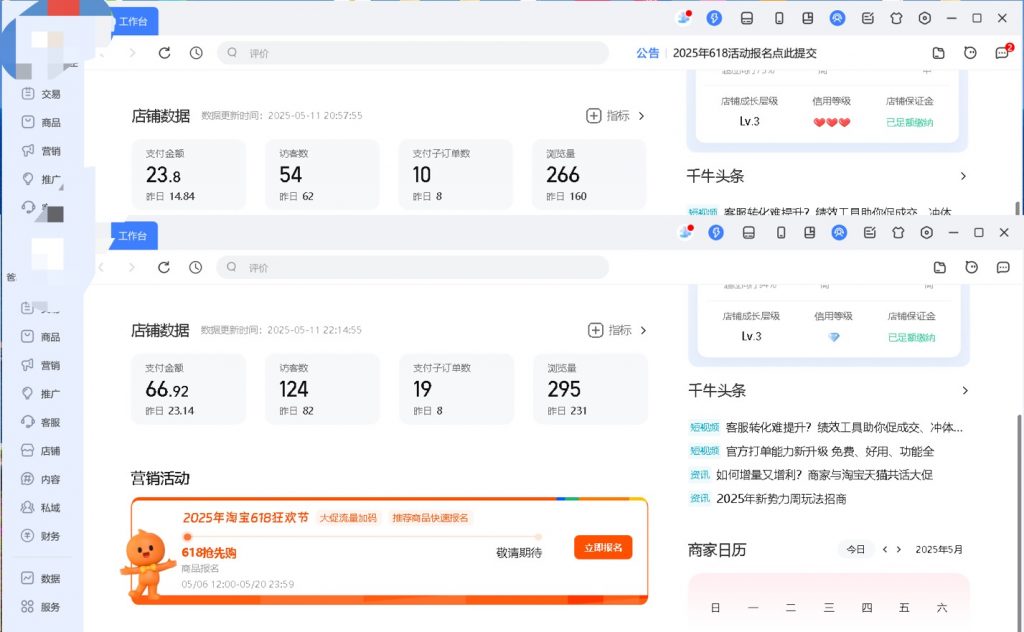Open the blue lightning quick-action toolbar icon
Image resolution: width=1024 pixels, height=632 pixels.
(x=714, y=232)
